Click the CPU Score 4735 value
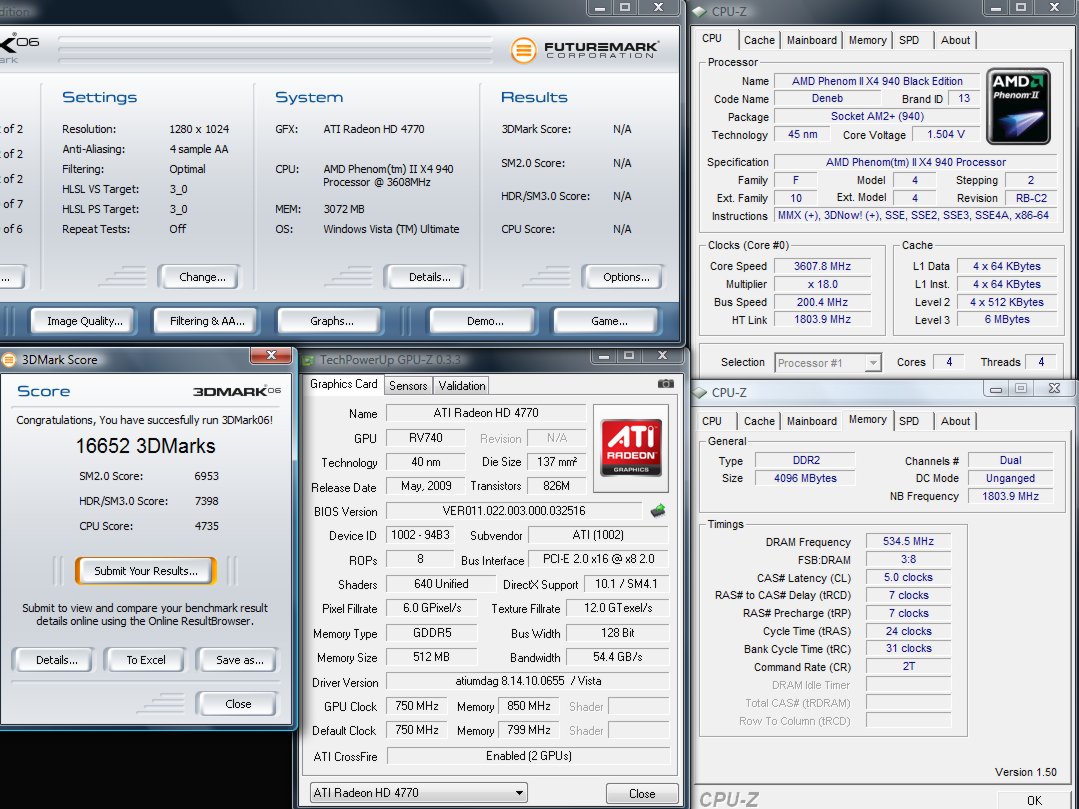Image resolution: width=1079 pixels, height=809 pixels. pos(206,526)
